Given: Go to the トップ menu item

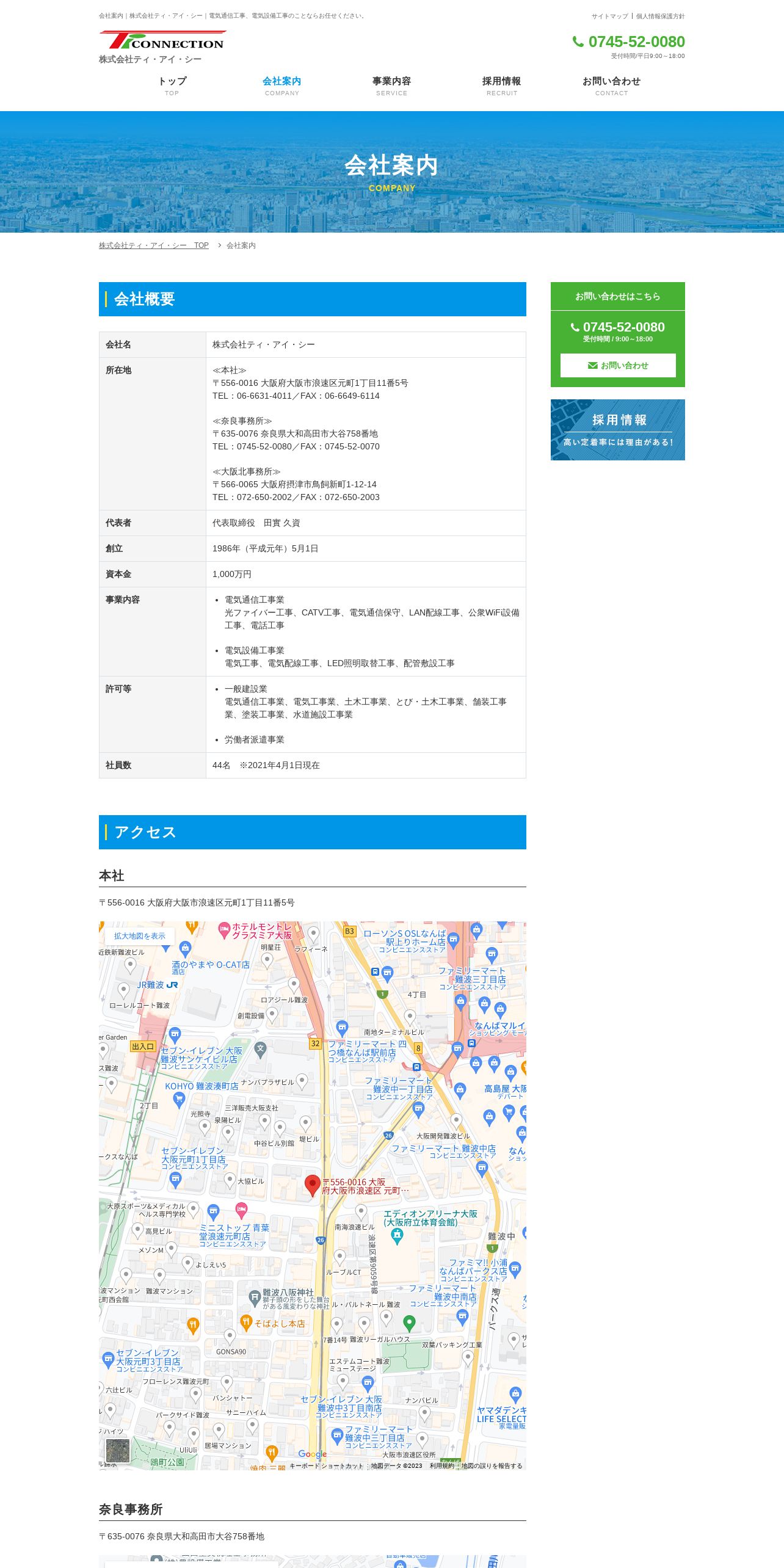Looking at the screenshot, I should point(172,85).
